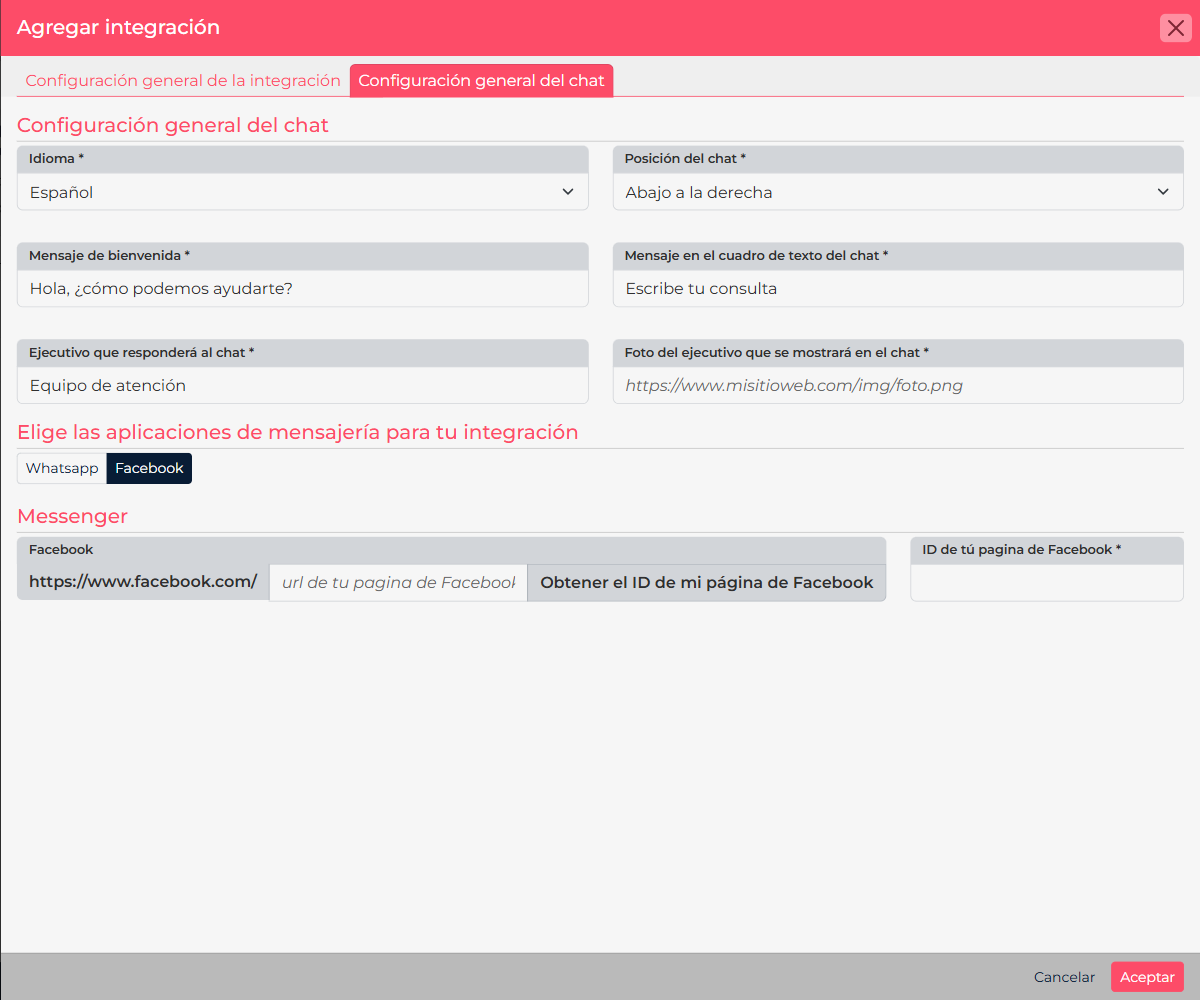Close the Agregar integración dialog

click(1175, 28)
